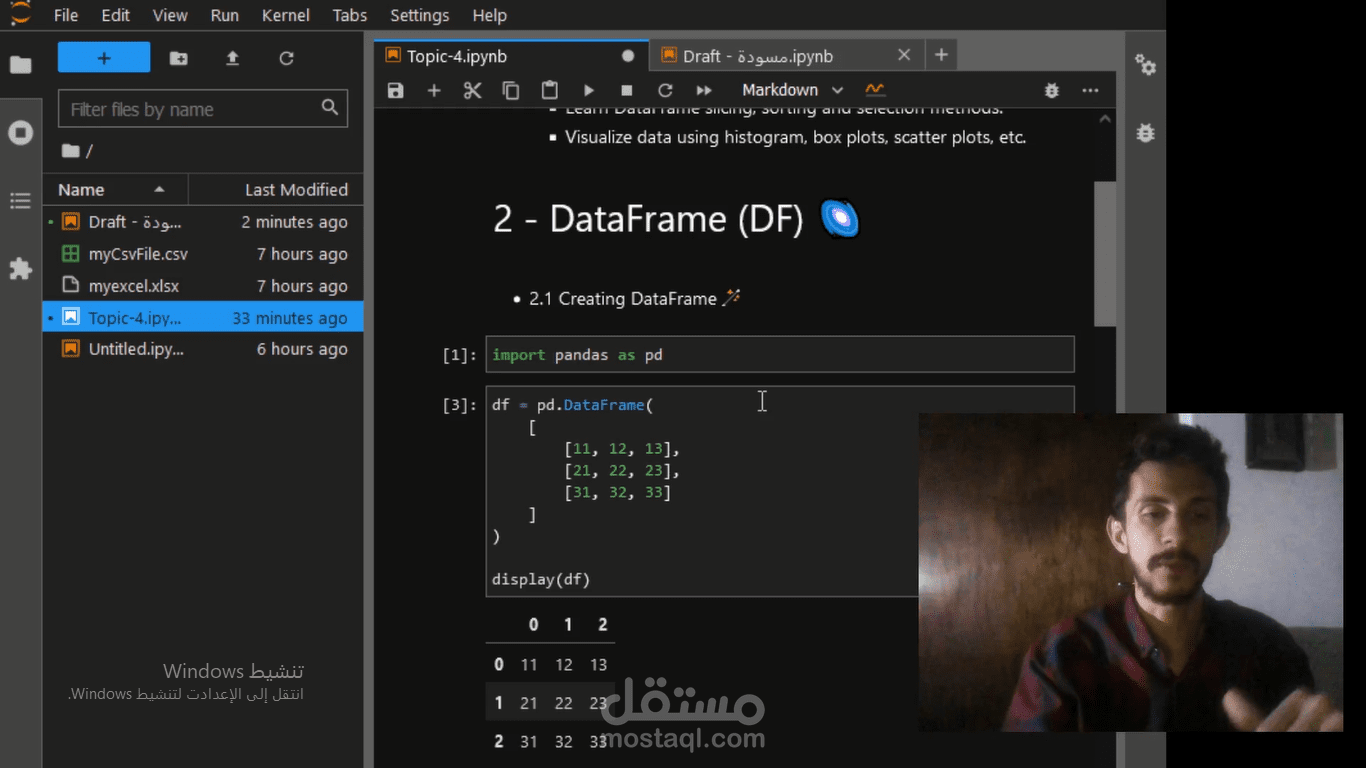Open the File Browser sidebar tab

[x=20, y=66]
